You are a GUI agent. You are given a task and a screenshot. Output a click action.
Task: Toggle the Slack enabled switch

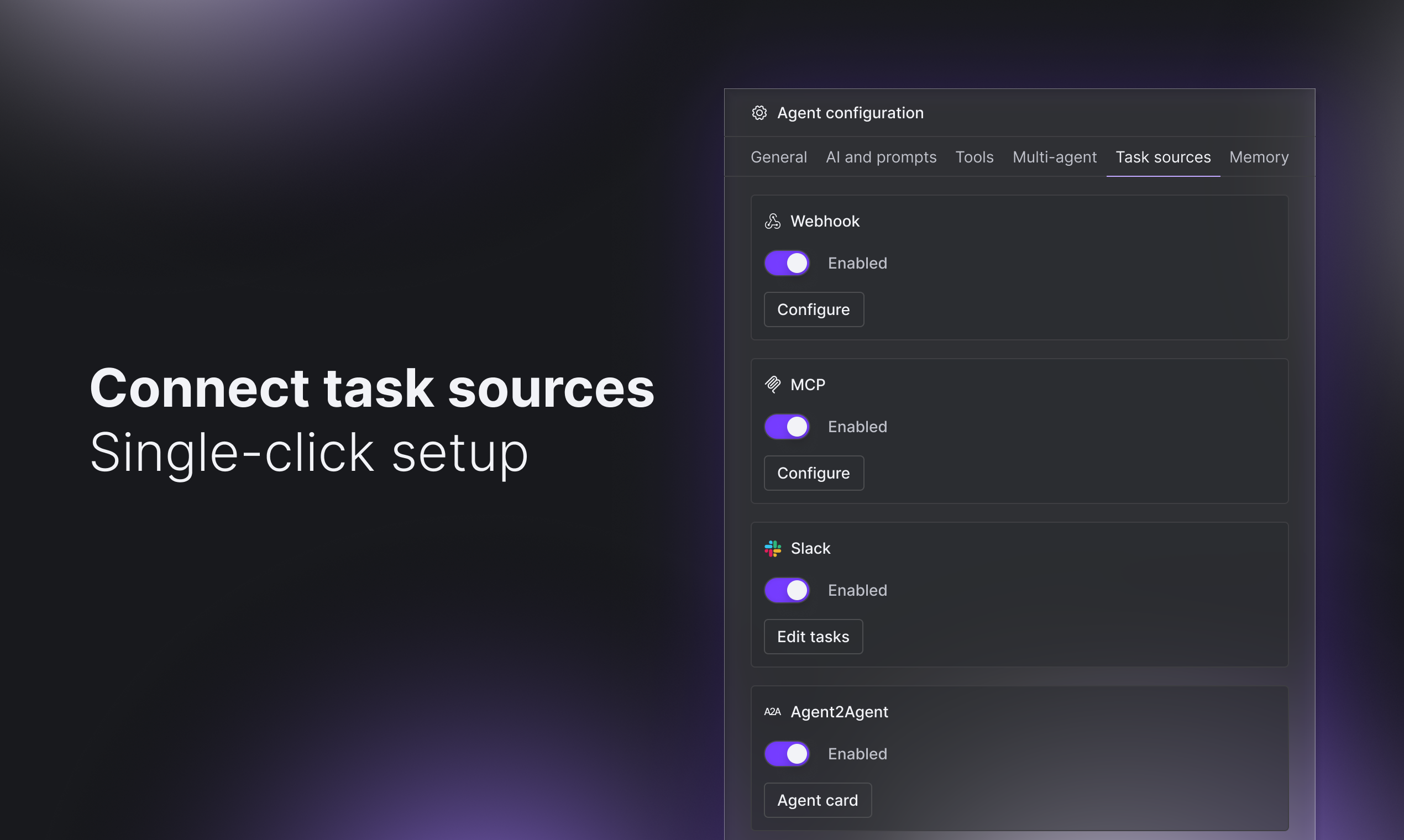(787, 590)
